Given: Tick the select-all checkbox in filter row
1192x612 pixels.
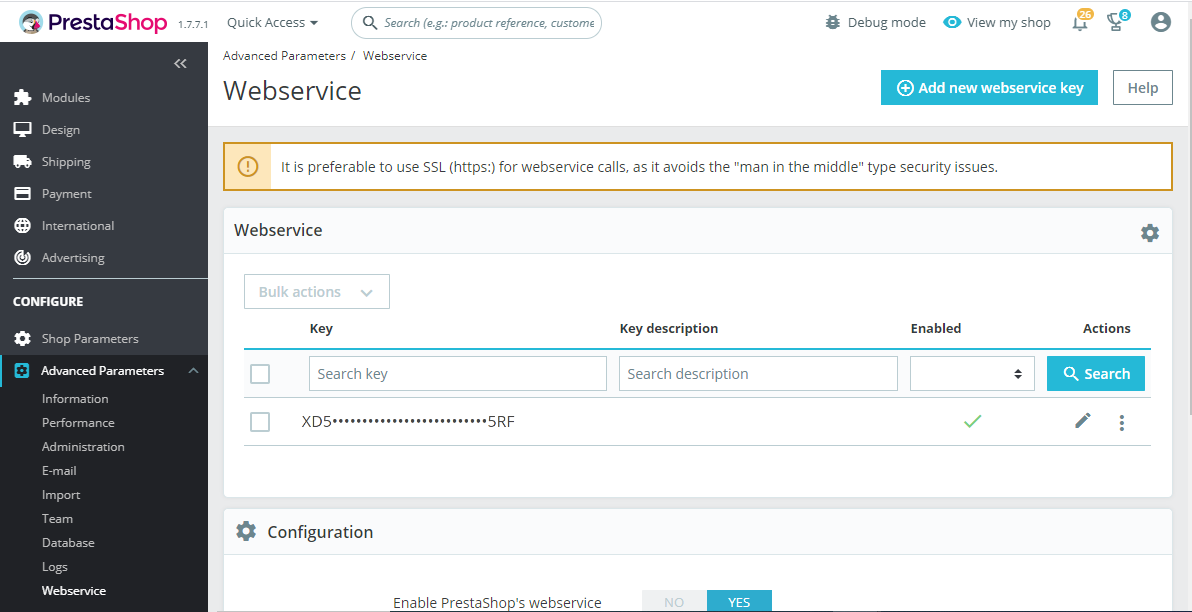Looking at the screenshot, I should click(260, 373).
